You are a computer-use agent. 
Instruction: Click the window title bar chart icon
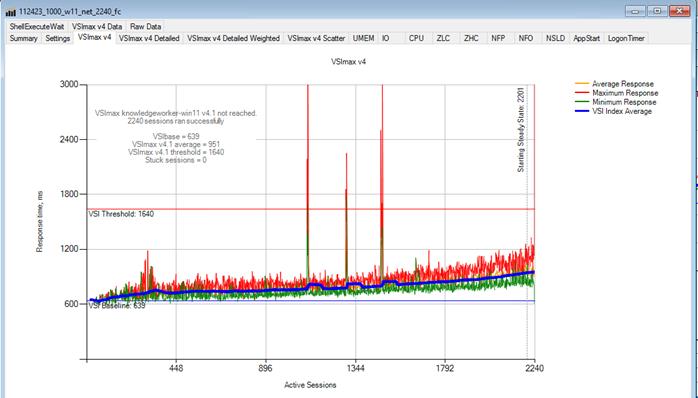[11, 12]
